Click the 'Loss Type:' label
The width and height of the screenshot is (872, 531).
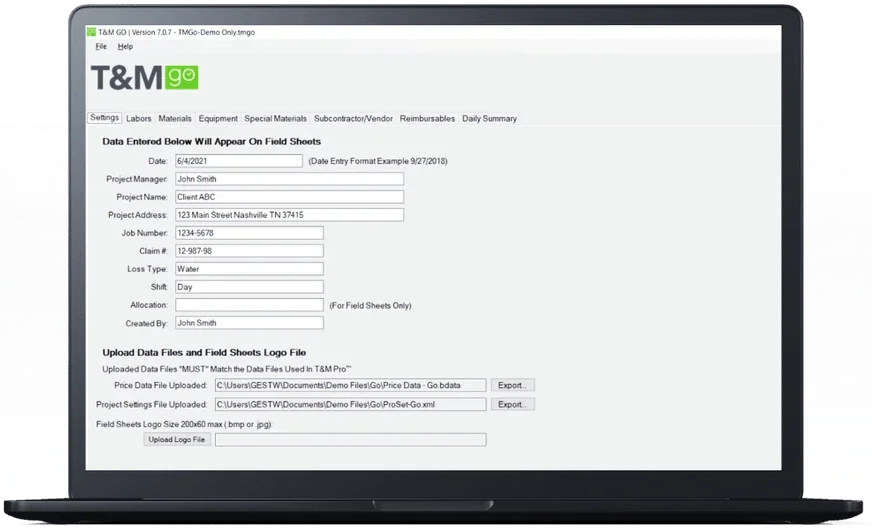click(147, 269)
